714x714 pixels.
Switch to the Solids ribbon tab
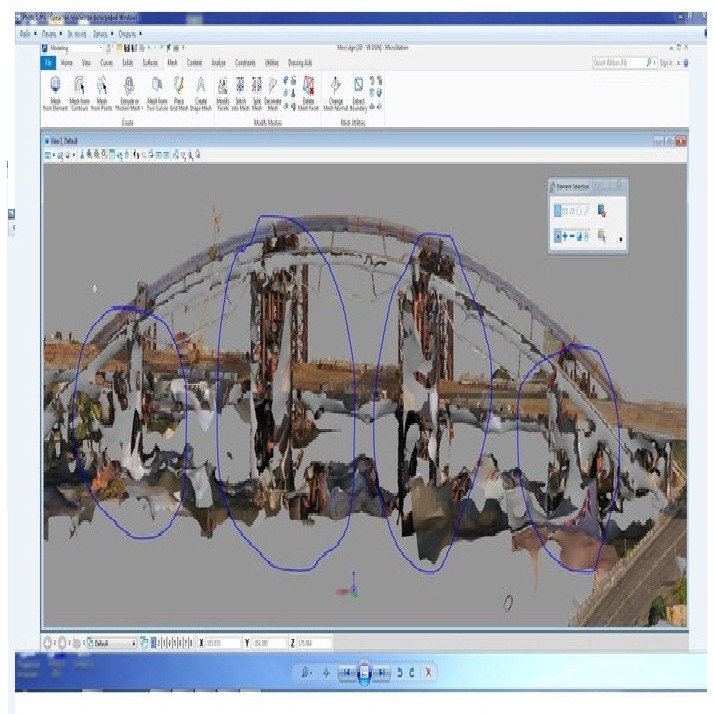coord(128,63)
